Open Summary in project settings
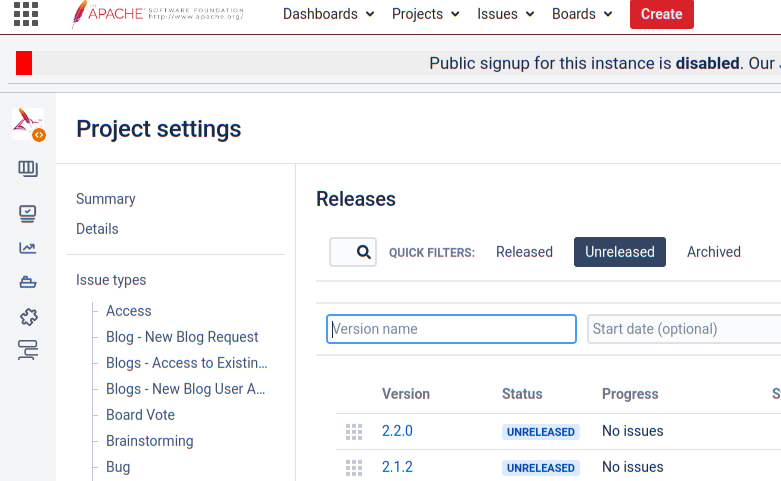 tap(106, 199)
